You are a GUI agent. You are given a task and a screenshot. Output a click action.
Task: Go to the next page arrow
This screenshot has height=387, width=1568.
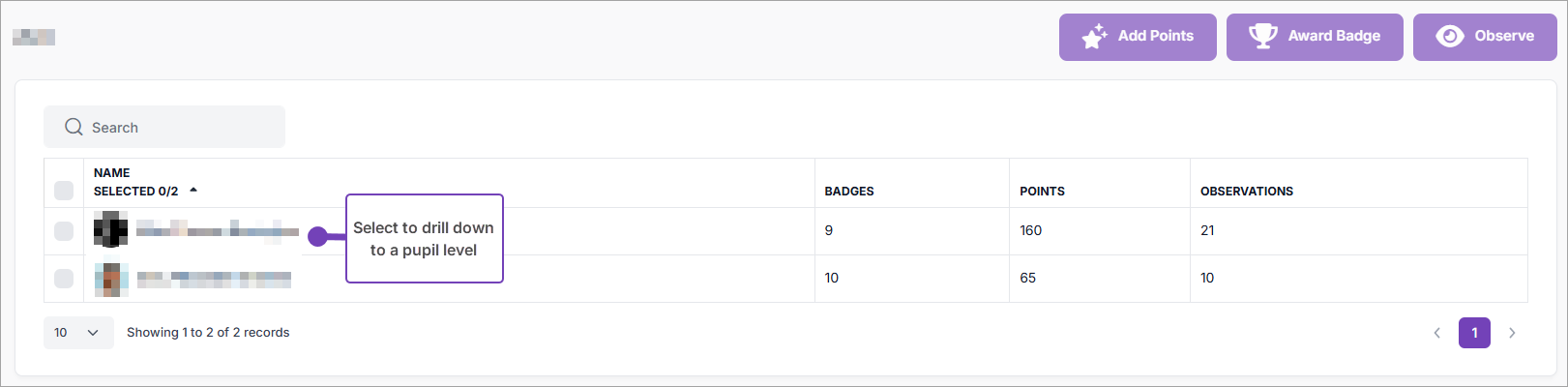pyautogui.click(x=1512, y=333)
